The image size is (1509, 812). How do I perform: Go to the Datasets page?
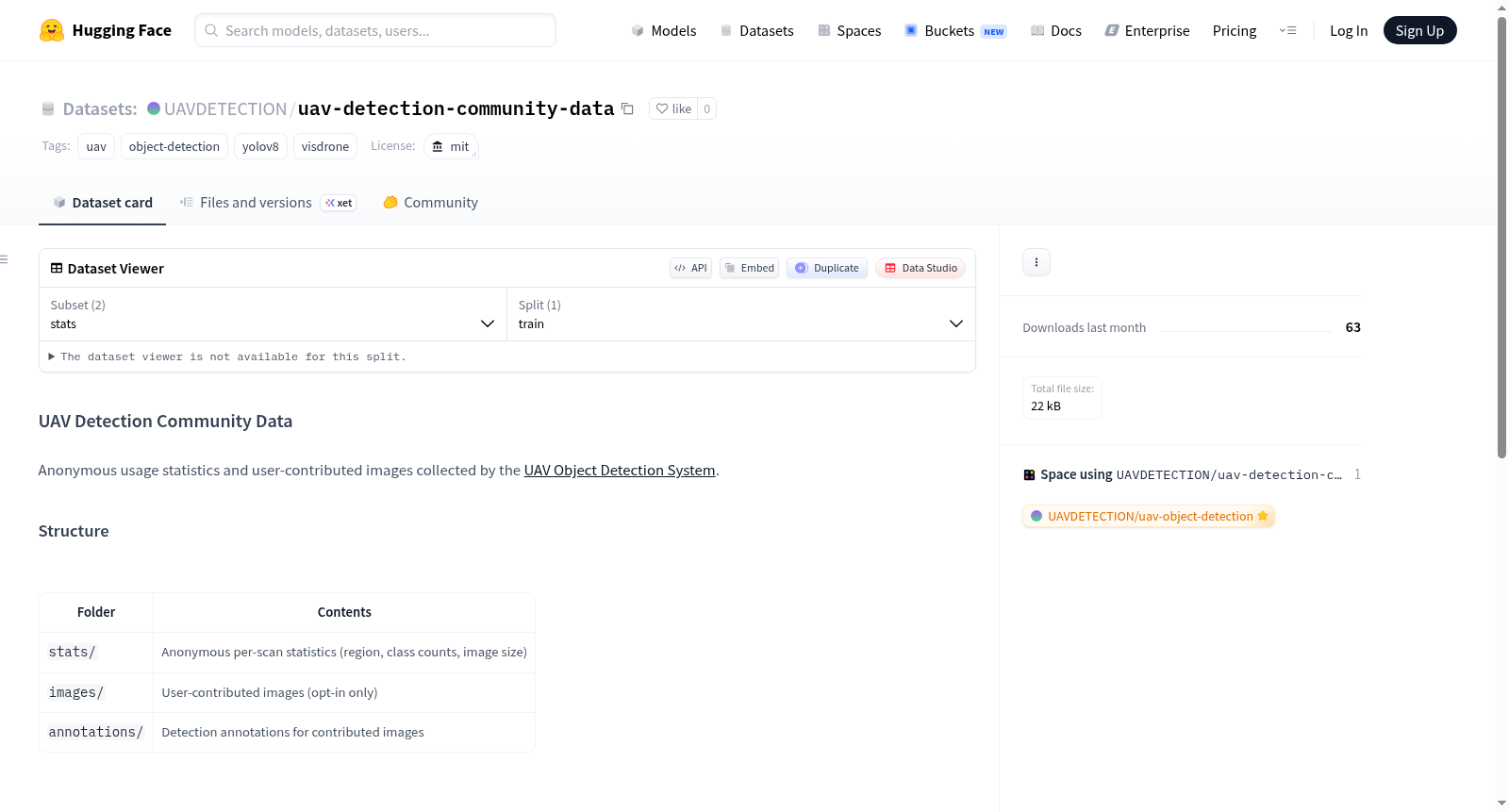757,30
